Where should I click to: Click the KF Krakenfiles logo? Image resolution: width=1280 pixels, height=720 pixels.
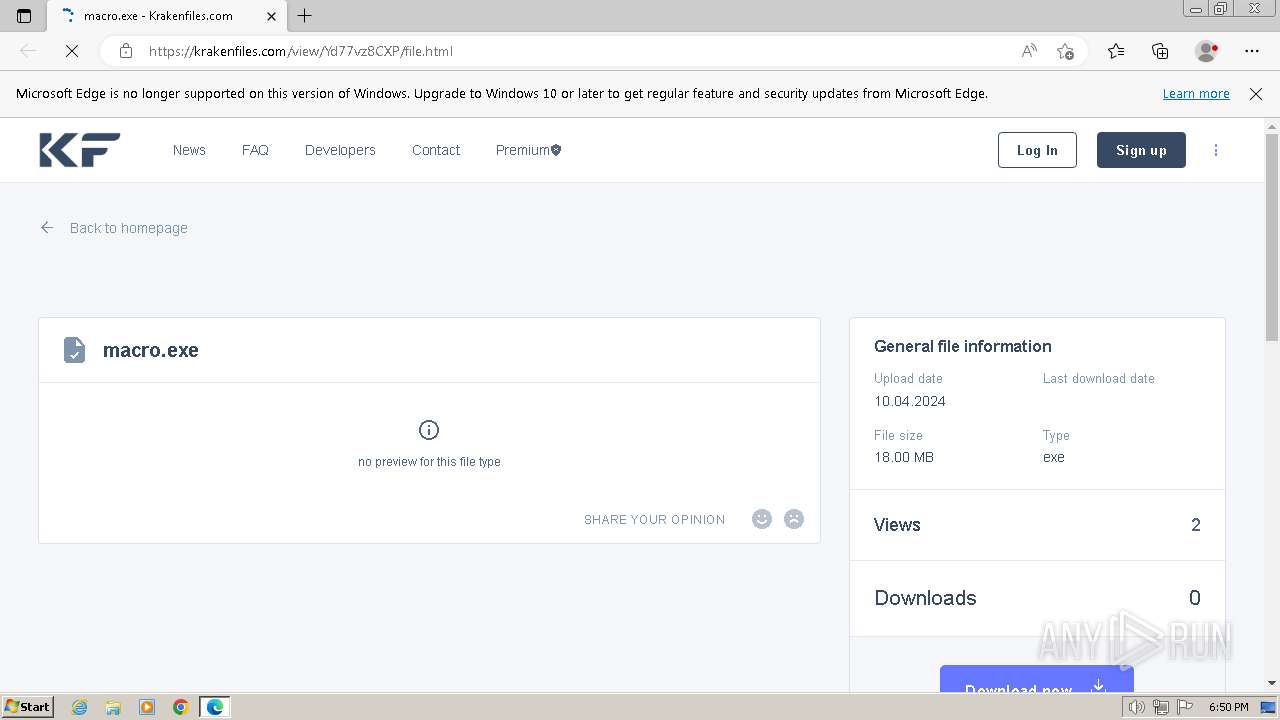[80, 150]
